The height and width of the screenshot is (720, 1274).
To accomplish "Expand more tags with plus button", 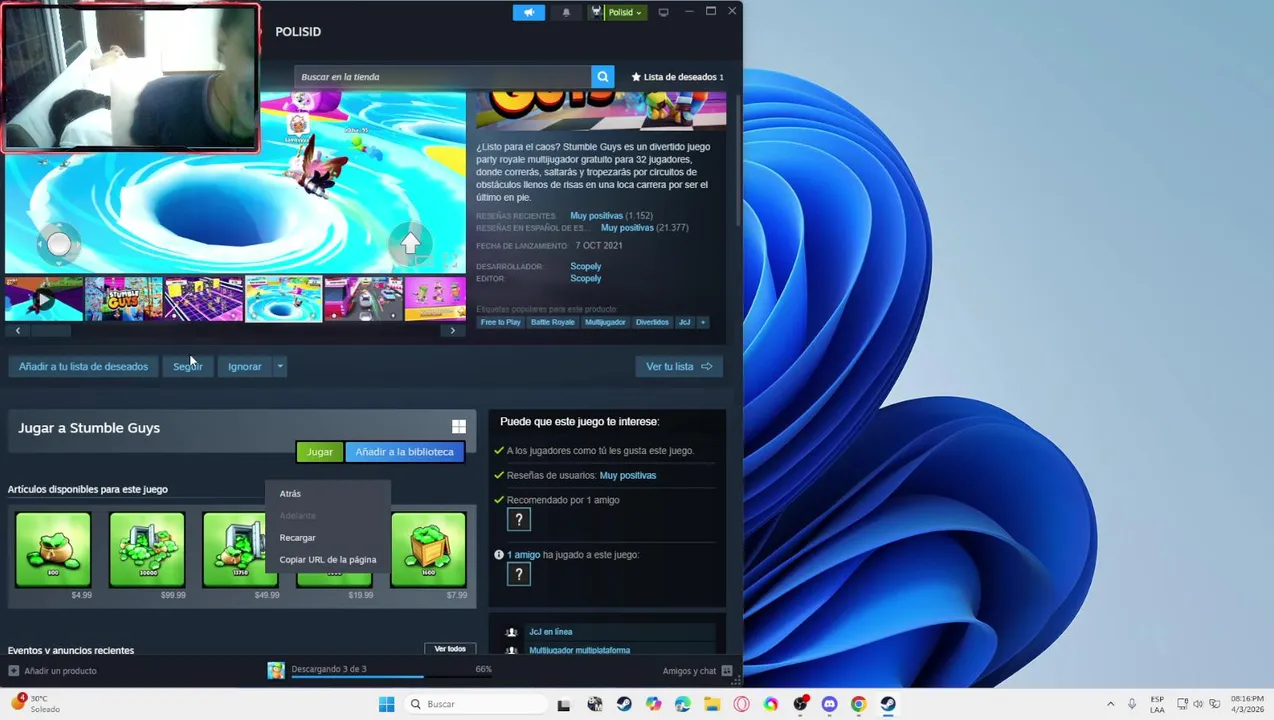I will pyautogui.click(x=703, y=322).
